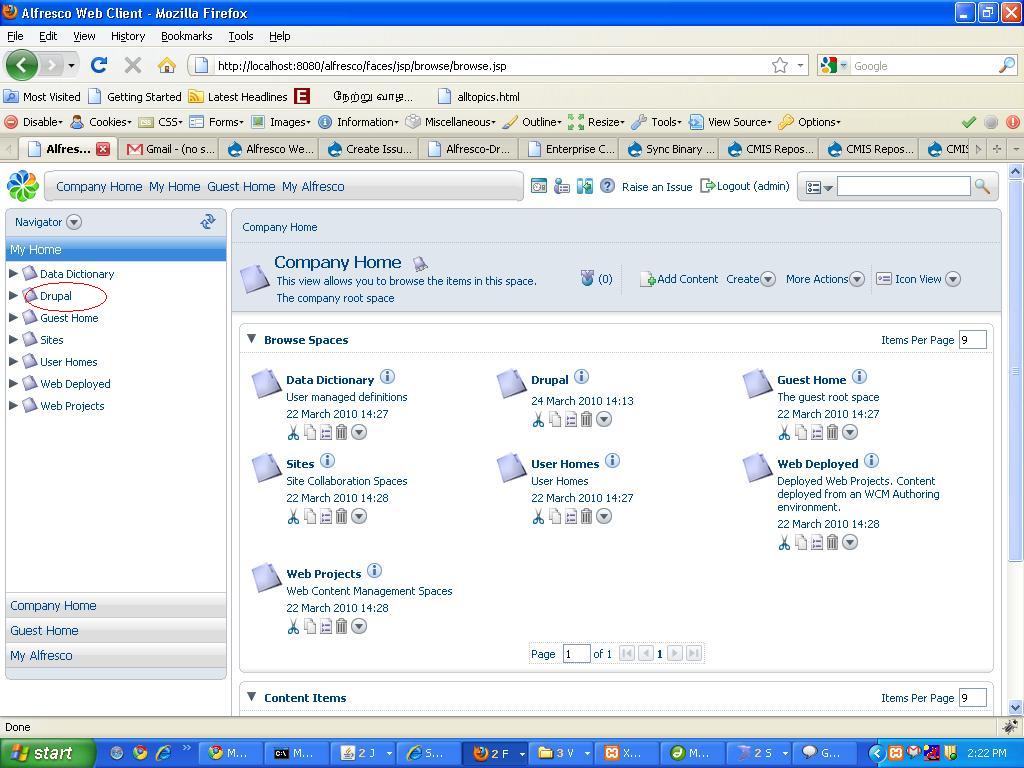
Task: Switch to the Gmail browser tab
Action: (x=170, y=149)
